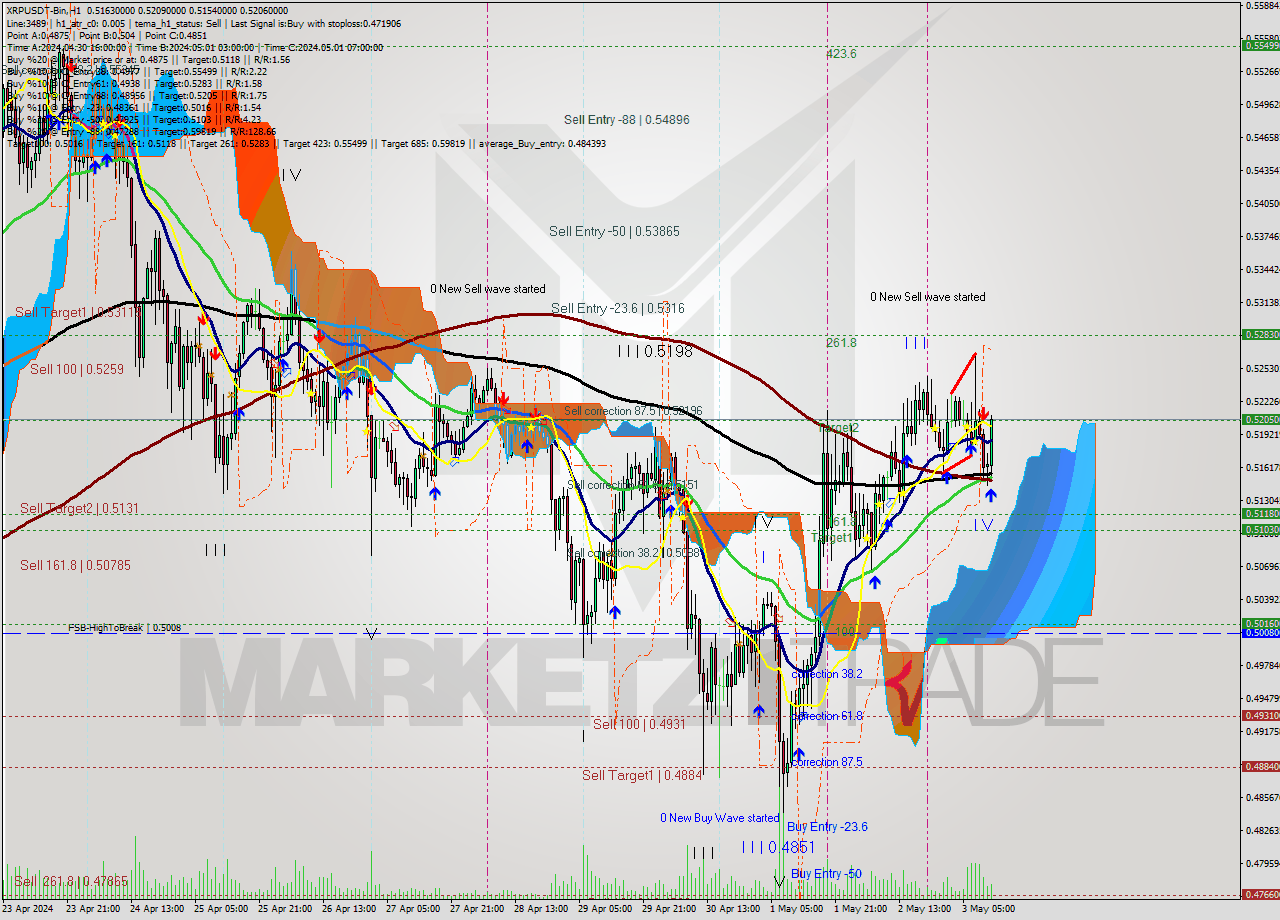
Task: Click the red 0.47660 price tag
Action: pos(1260,894)
